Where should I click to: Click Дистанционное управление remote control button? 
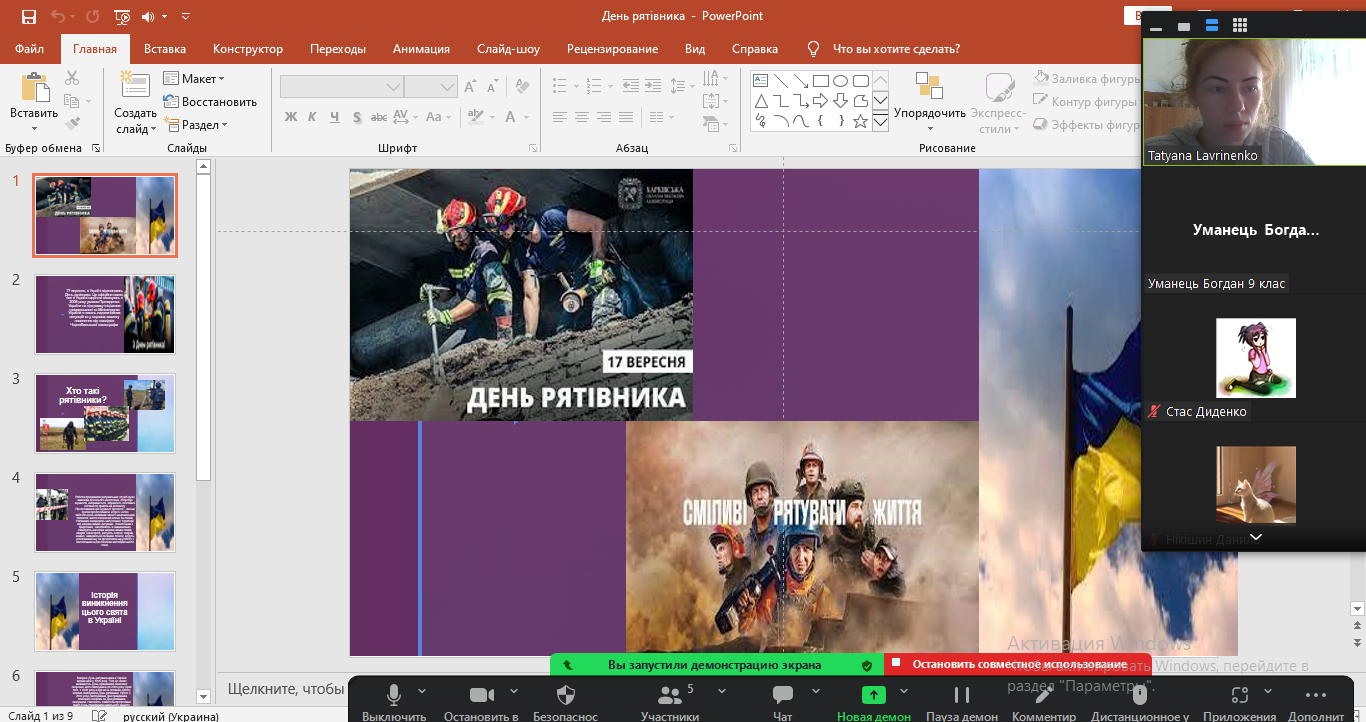[x=1140, y=701]
